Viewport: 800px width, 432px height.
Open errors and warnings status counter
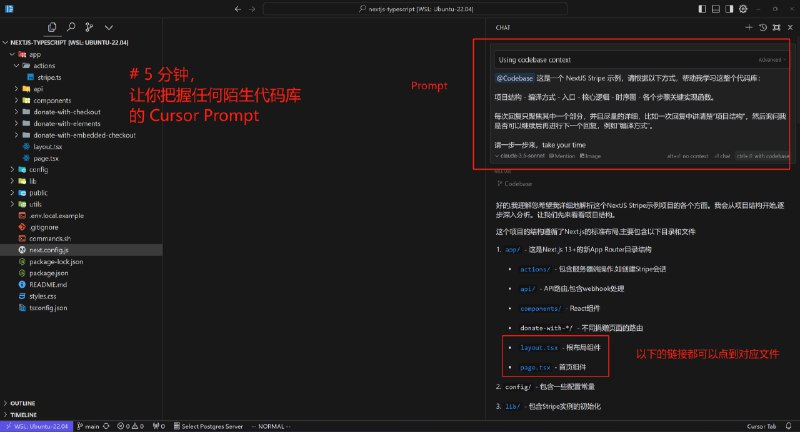click(x=131, y=426)
